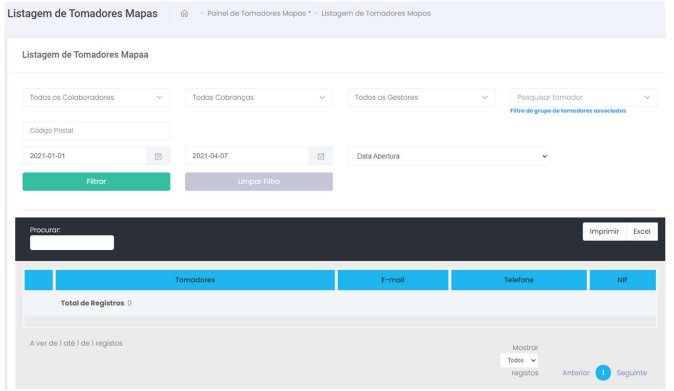
Task: Click the 'A ver de 1 até 1 de 1 registos' text
Action: pos(76,343)
